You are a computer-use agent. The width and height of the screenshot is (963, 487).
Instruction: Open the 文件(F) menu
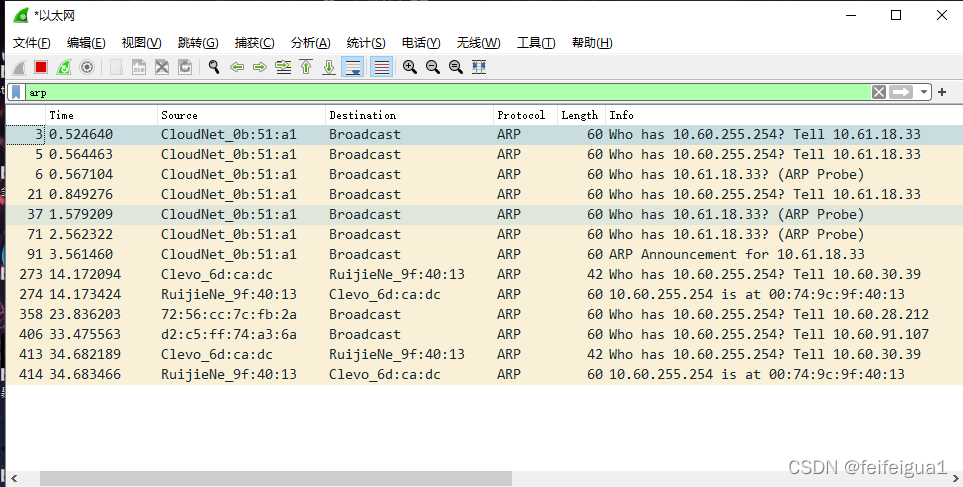[31, 42]
